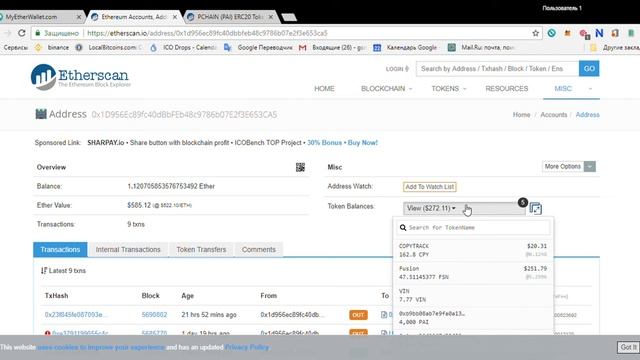The height and width of the screenshot is (360, 640).
Task: Switch to the Token Transfers tab
Action: pyautogui.click(x=201, y=249)
